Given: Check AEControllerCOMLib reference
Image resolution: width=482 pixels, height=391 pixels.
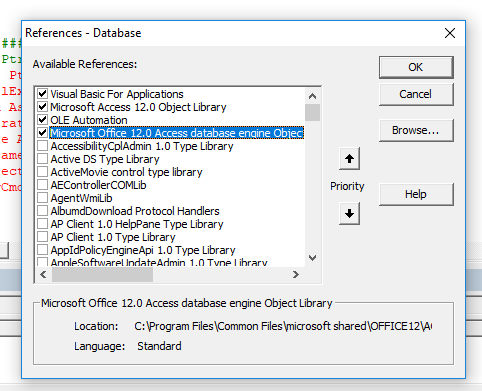Looking at the screenshot, I should [x=42, y=185].
